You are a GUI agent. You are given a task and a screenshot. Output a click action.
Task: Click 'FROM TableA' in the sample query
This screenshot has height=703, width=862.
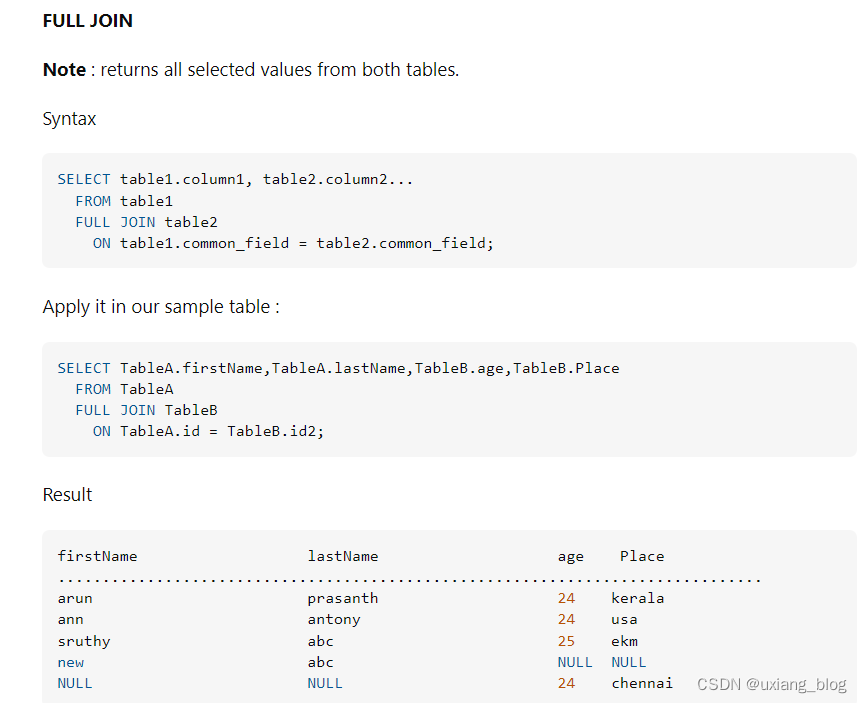(125, 389)
